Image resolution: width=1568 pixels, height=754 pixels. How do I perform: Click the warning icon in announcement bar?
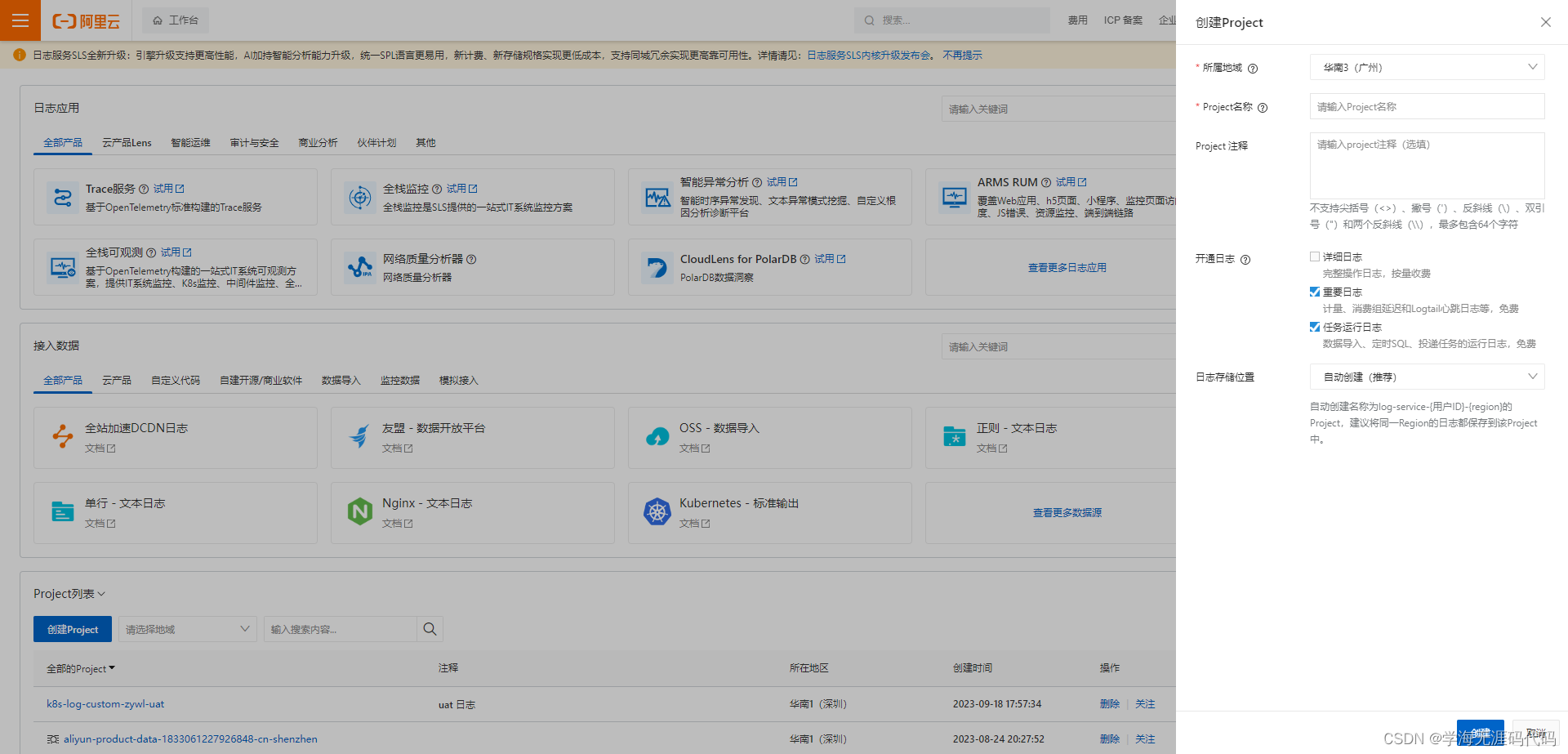click(20, 55)
